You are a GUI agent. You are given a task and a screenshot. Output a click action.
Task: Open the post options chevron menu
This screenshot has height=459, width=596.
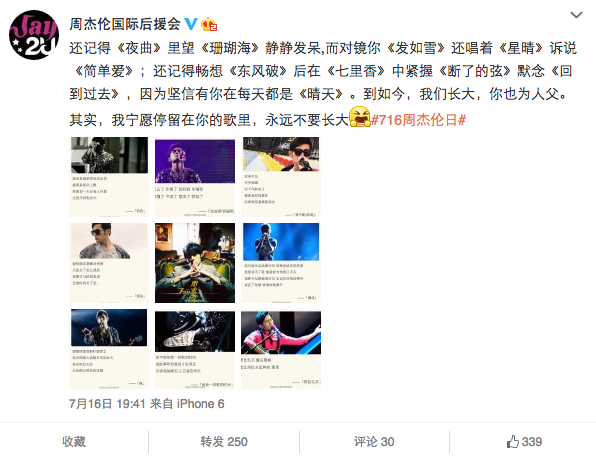(x=576, y=15)
